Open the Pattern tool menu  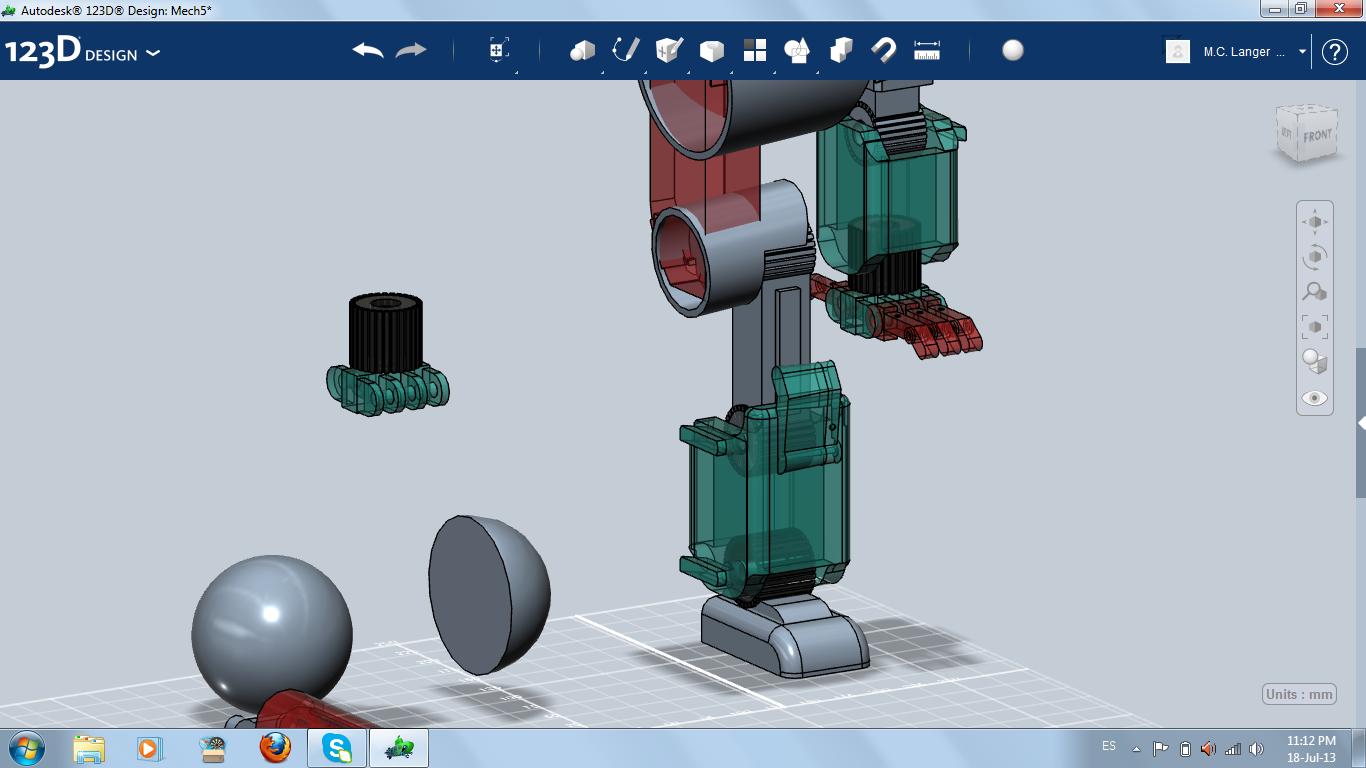coord(755,50)
